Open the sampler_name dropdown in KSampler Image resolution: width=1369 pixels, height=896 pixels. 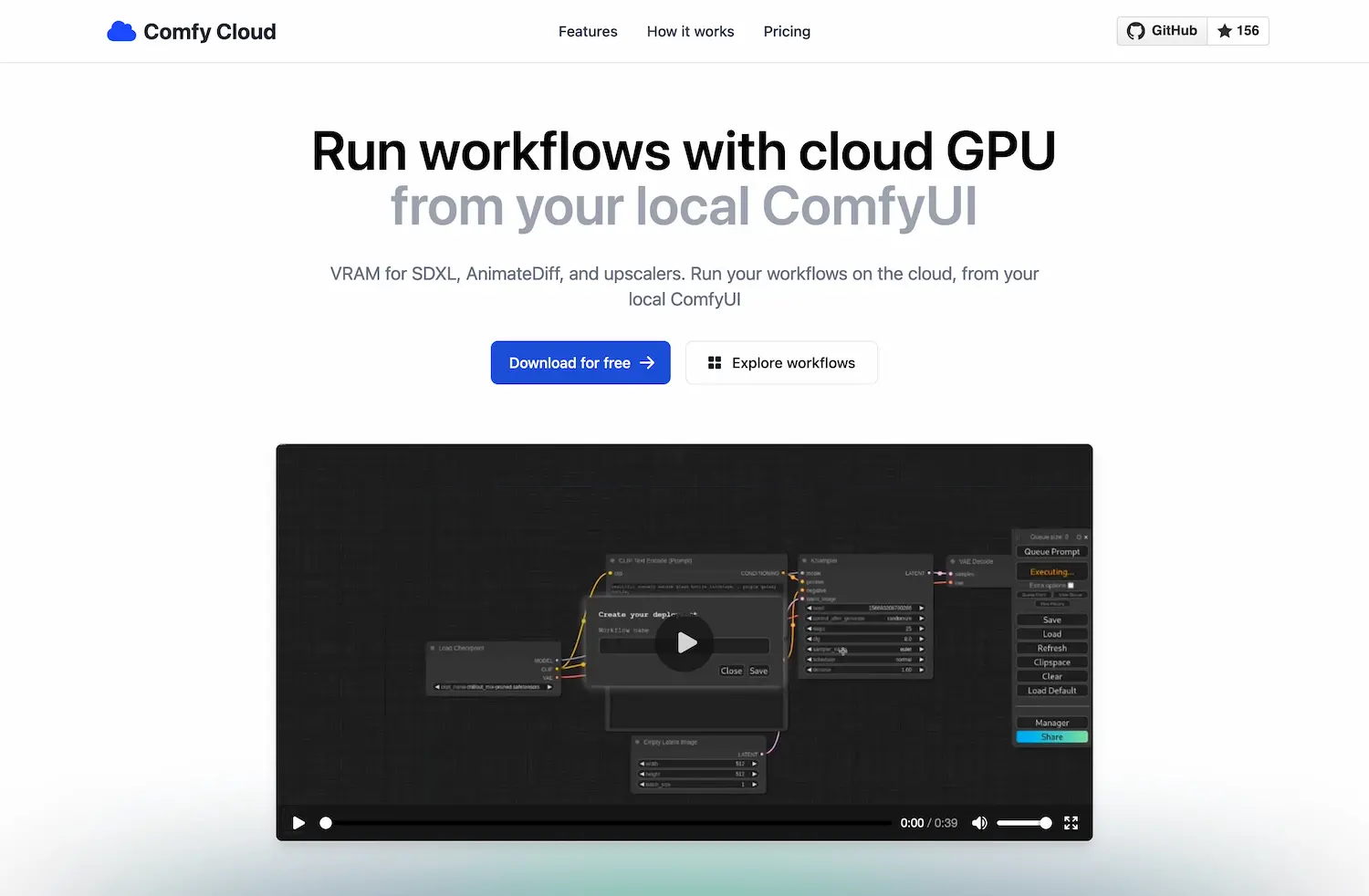click(x=865, y=649)
